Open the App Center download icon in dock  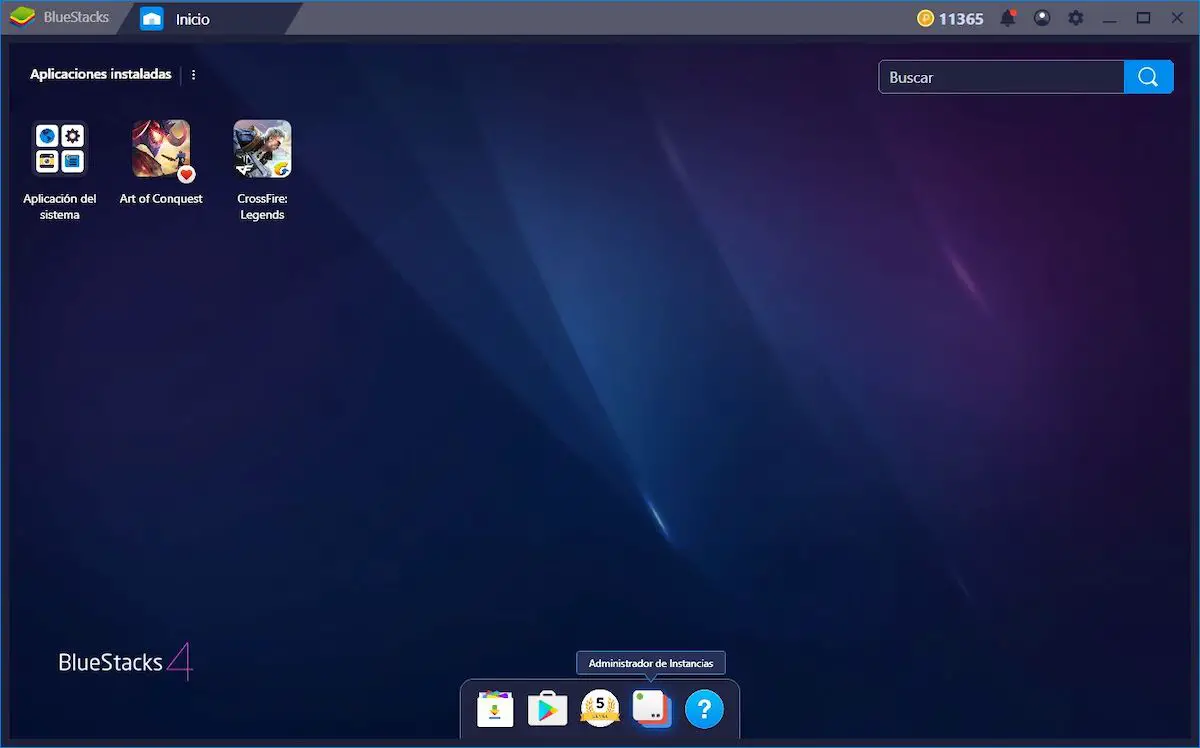495,709
